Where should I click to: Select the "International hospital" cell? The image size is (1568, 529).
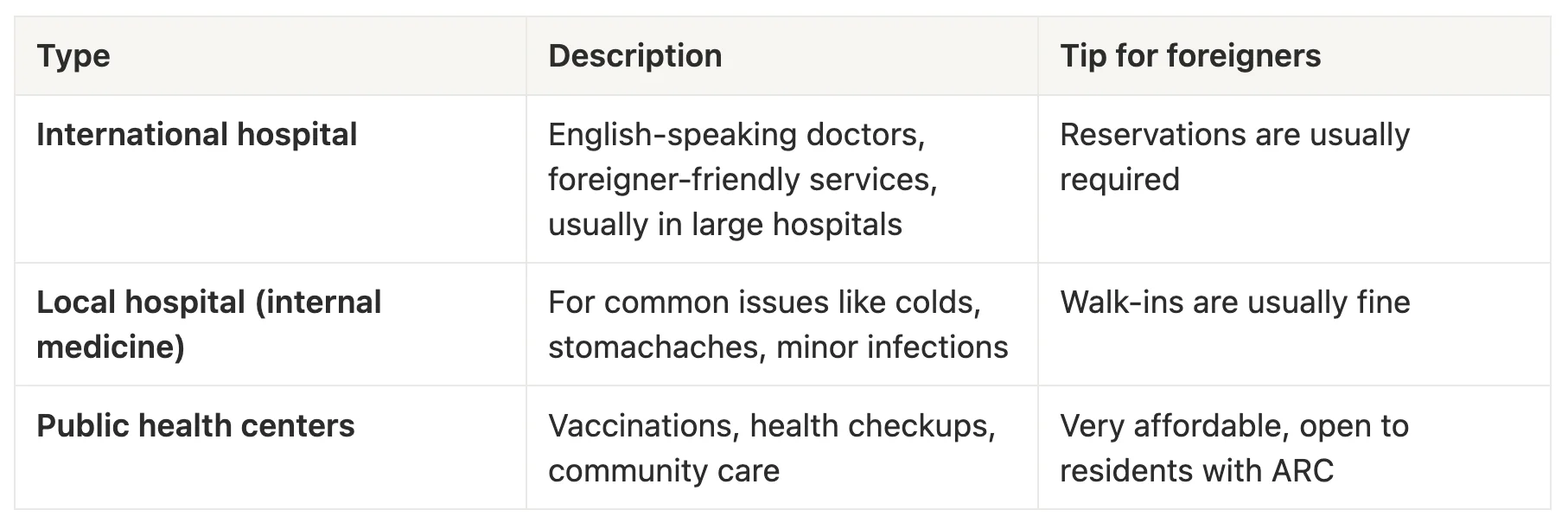(196, 135)
